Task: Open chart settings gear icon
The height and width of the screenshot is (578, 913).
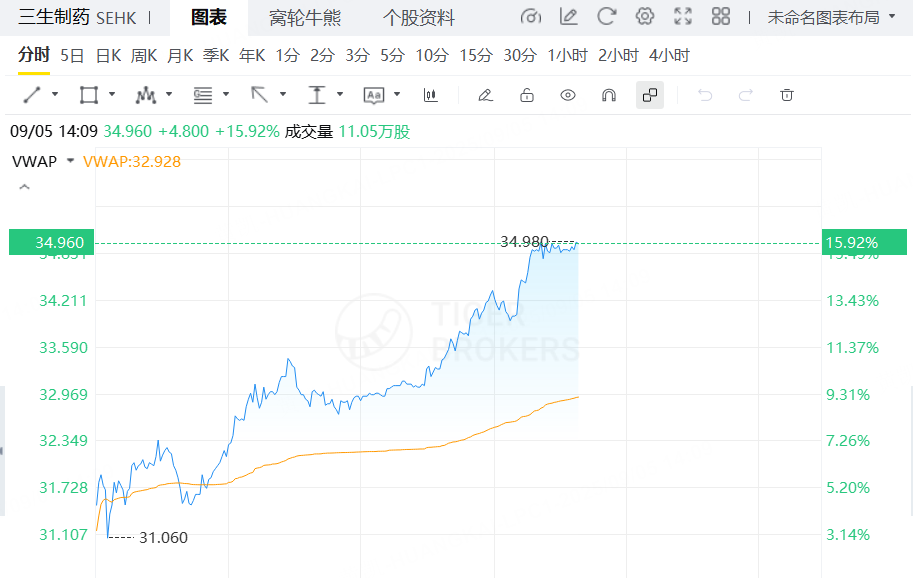Action: pos(645,17)
